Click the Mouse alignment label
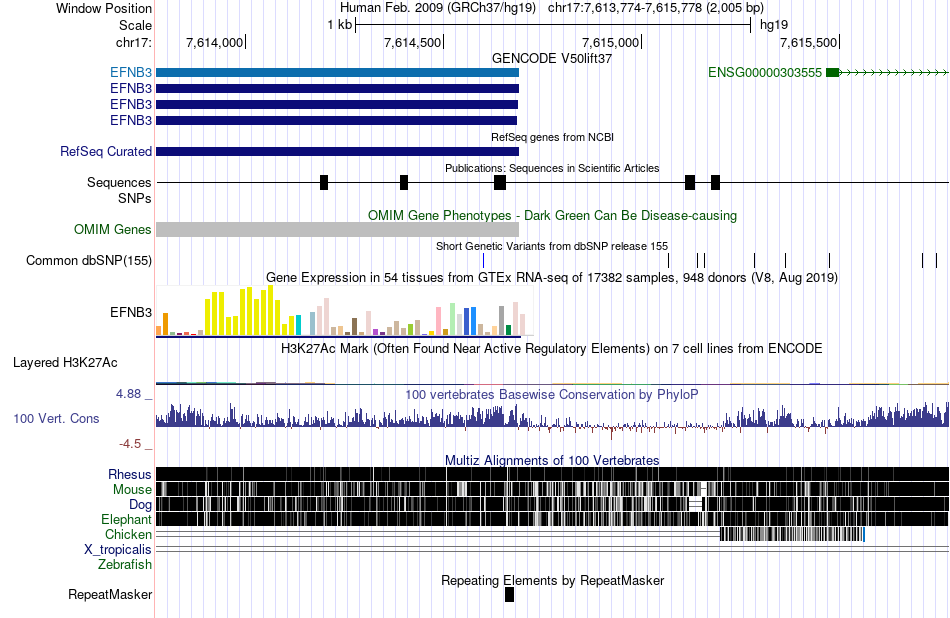 click(132, 490)
